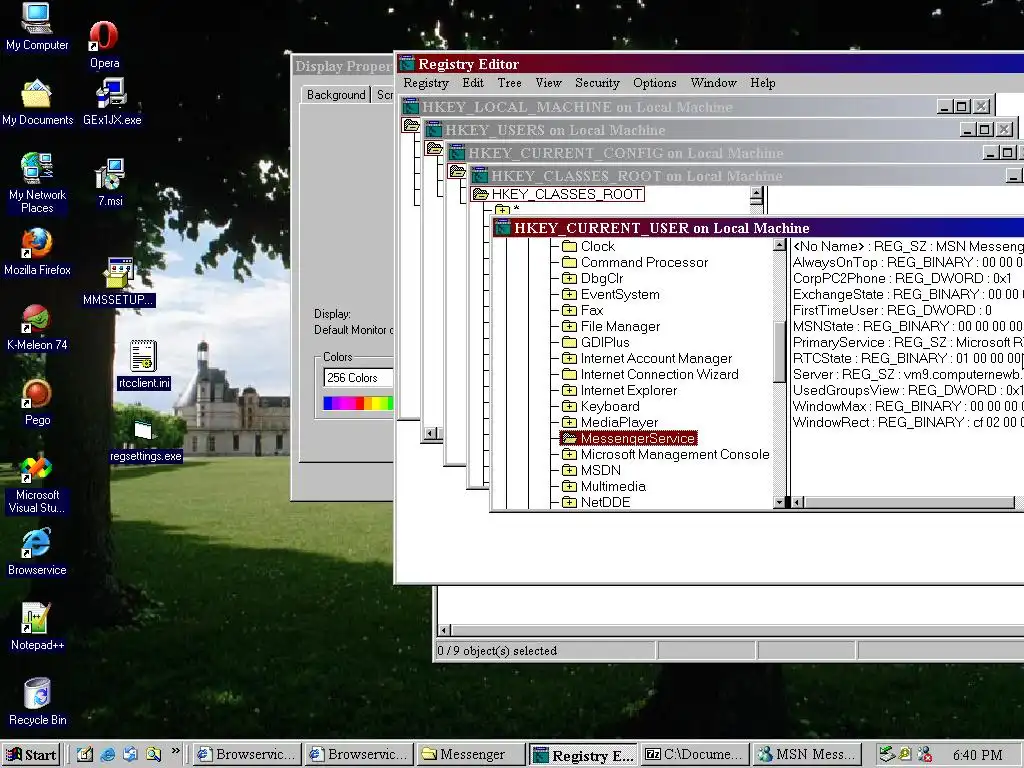Select the Recycle Bin icon
Screen dimensions: 1024x768
(x=37, y=702)
